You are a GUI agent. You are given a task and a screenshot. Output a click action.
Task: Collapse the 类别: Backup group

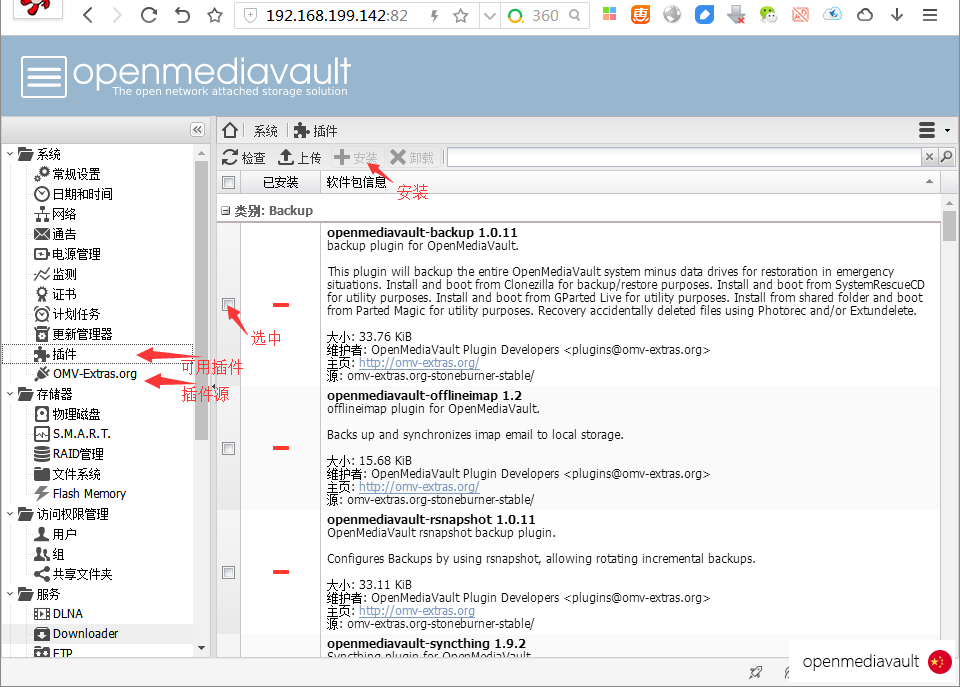(x=226, y=211)
